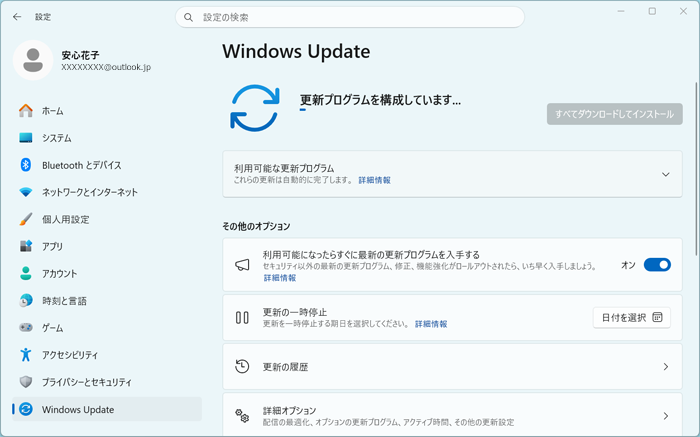Click the Windows Update sidebar sync icon
700x437 pixels.
tap(26, 409)
